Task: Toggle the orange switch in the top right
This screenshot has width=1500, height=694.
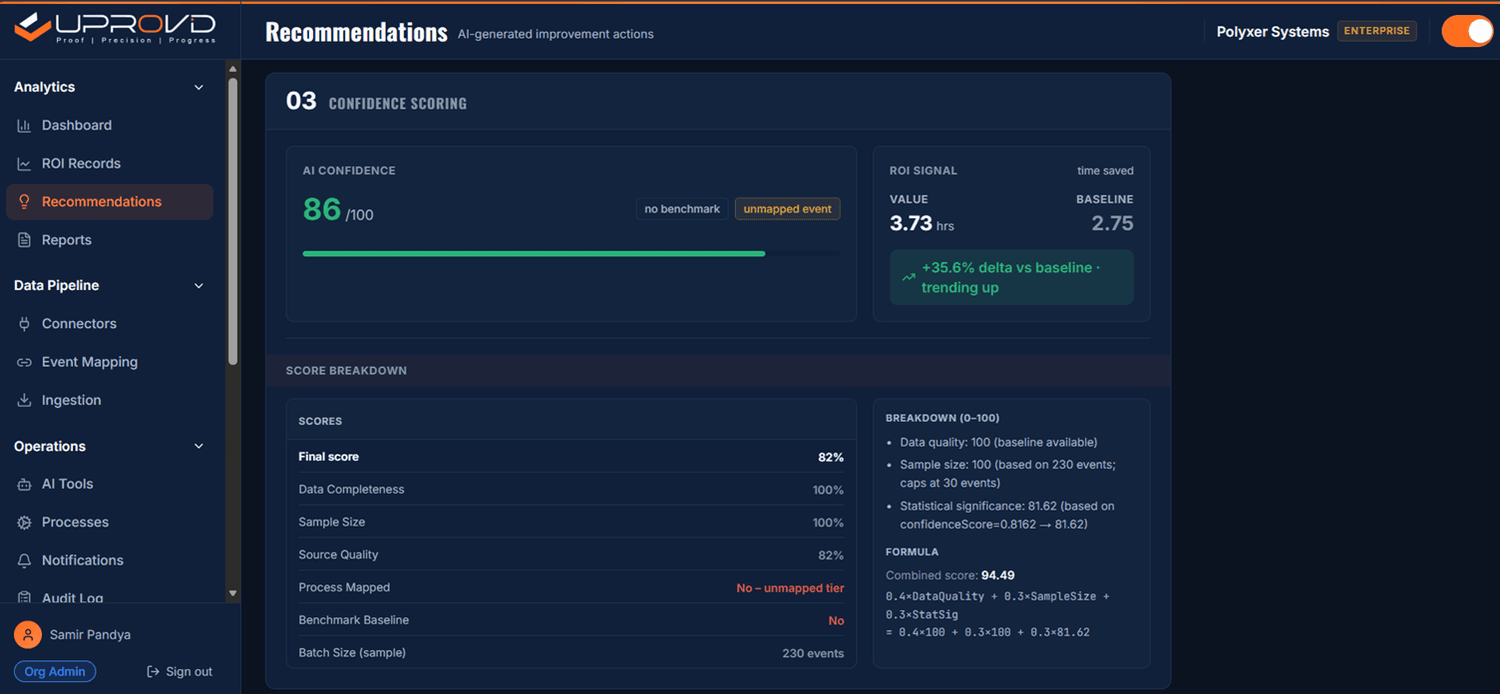Action: (1467, 31)
